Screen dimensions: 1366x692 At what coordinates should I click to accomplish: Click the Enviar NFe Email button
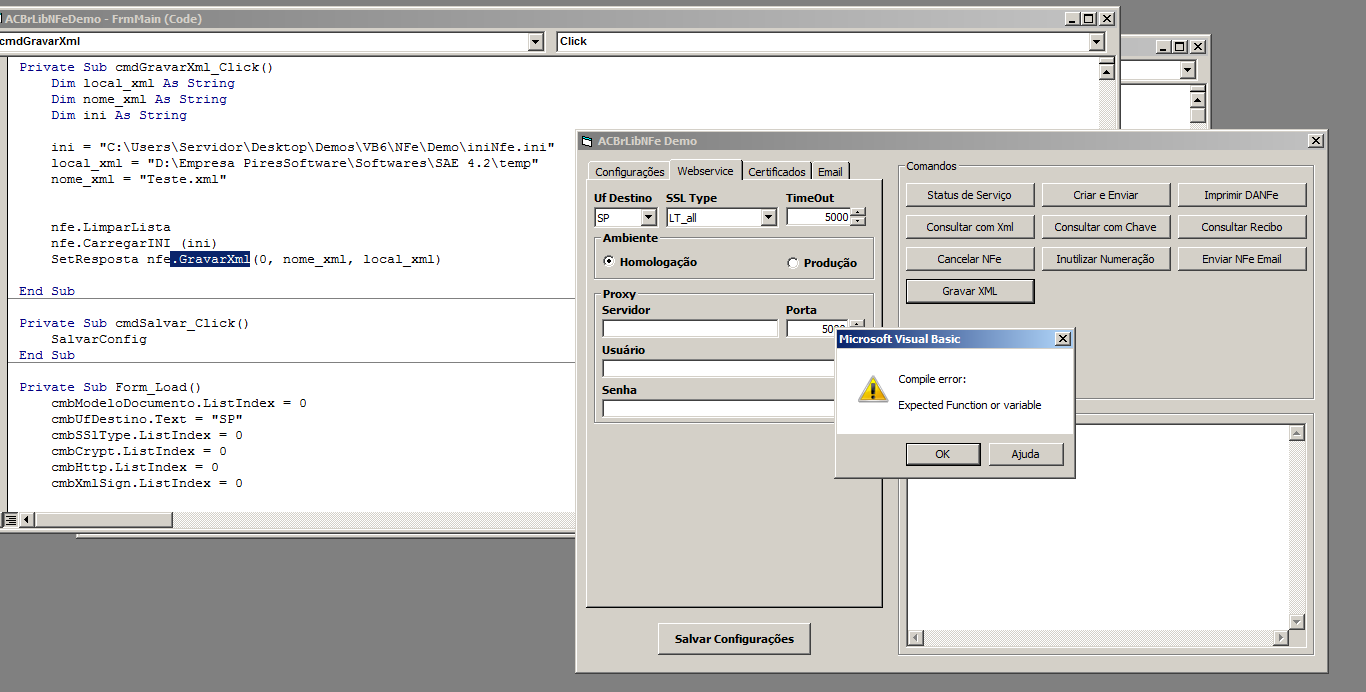click(1241, 259)
